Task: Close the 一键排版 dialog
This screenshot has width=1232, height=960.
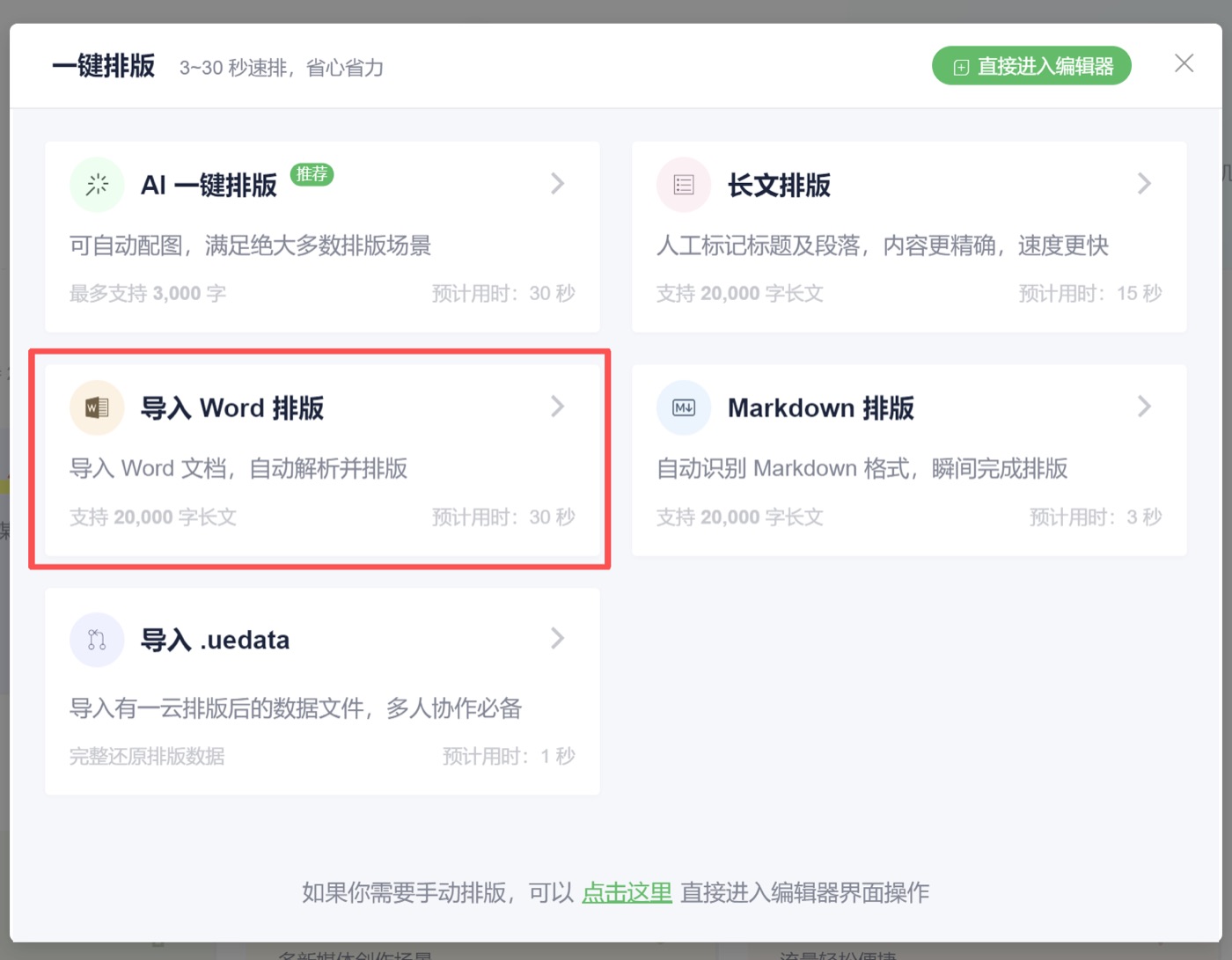Action: click(1184, 63)
